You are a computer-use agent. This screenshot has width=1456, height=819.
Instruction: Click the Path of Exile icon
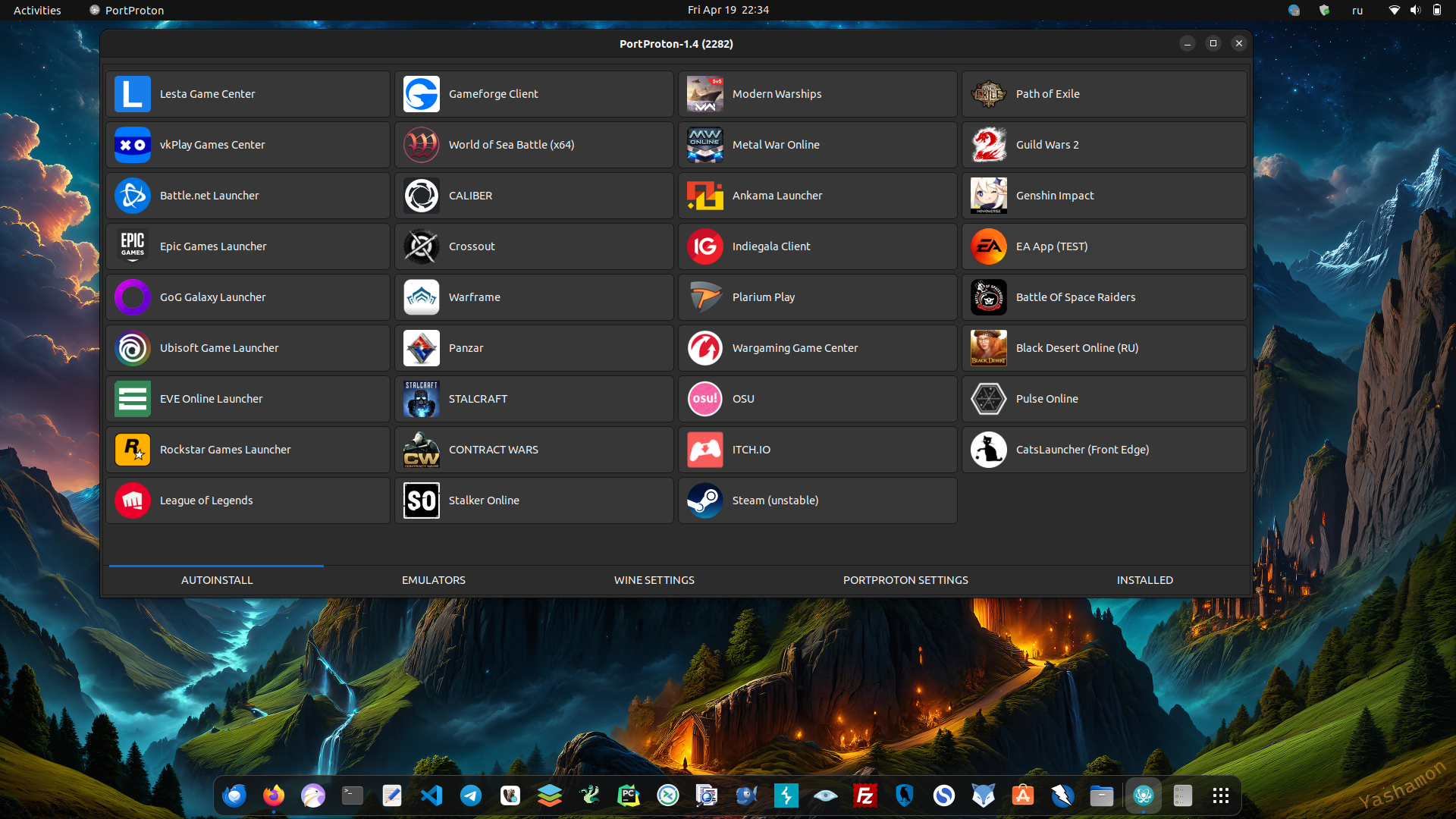[x=989, y=94]
